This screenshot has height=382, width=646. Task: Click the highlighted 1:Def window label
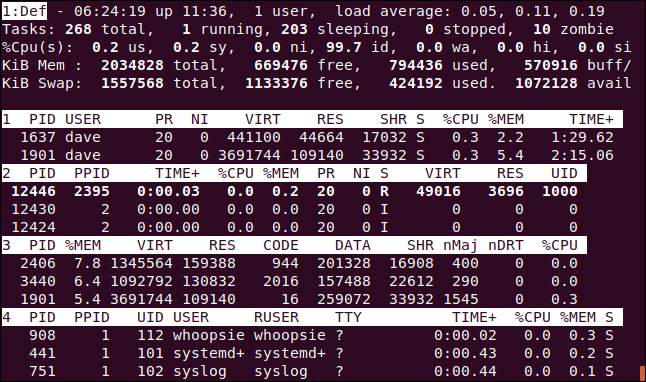pos(24,11)
